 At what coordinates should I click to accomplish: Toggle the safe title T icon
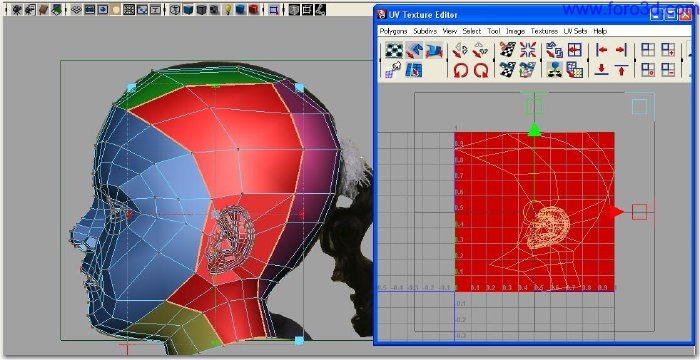(x=155, y=9)
